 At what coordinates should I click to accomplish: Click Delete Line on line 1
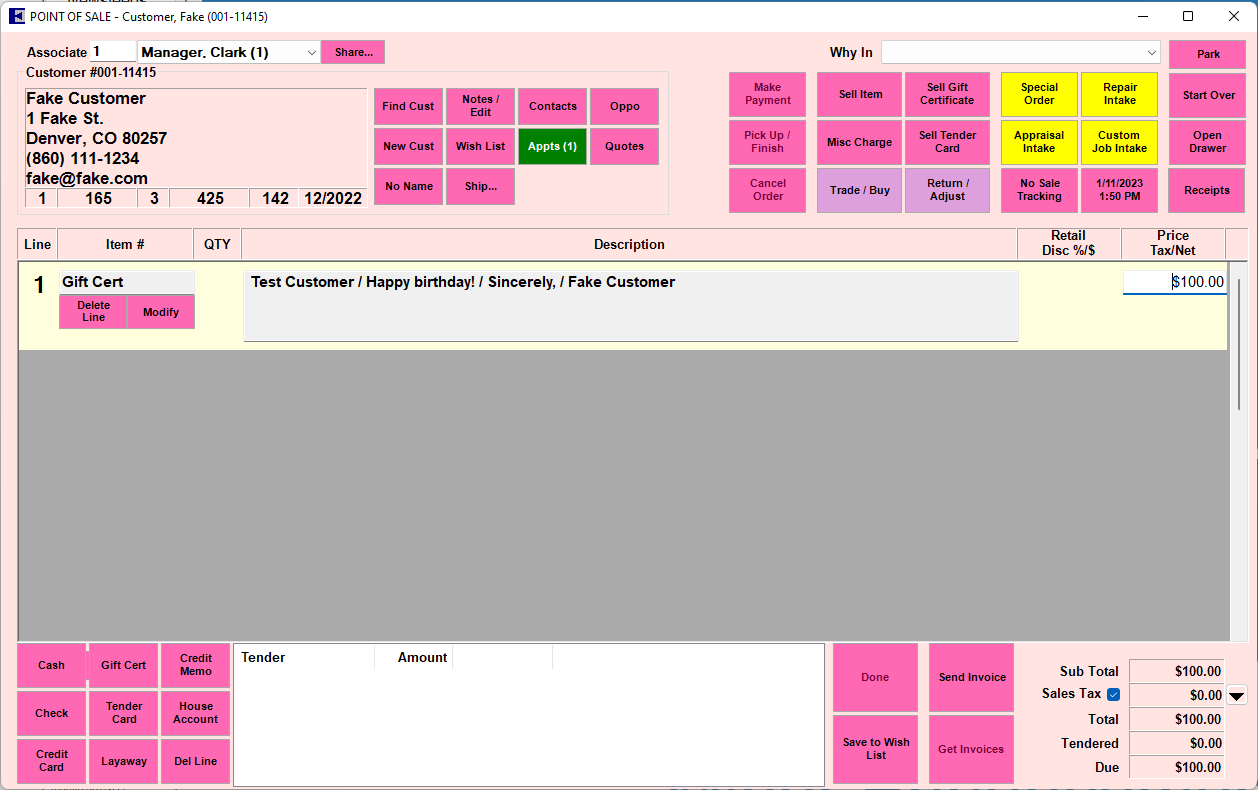point(93,312)
